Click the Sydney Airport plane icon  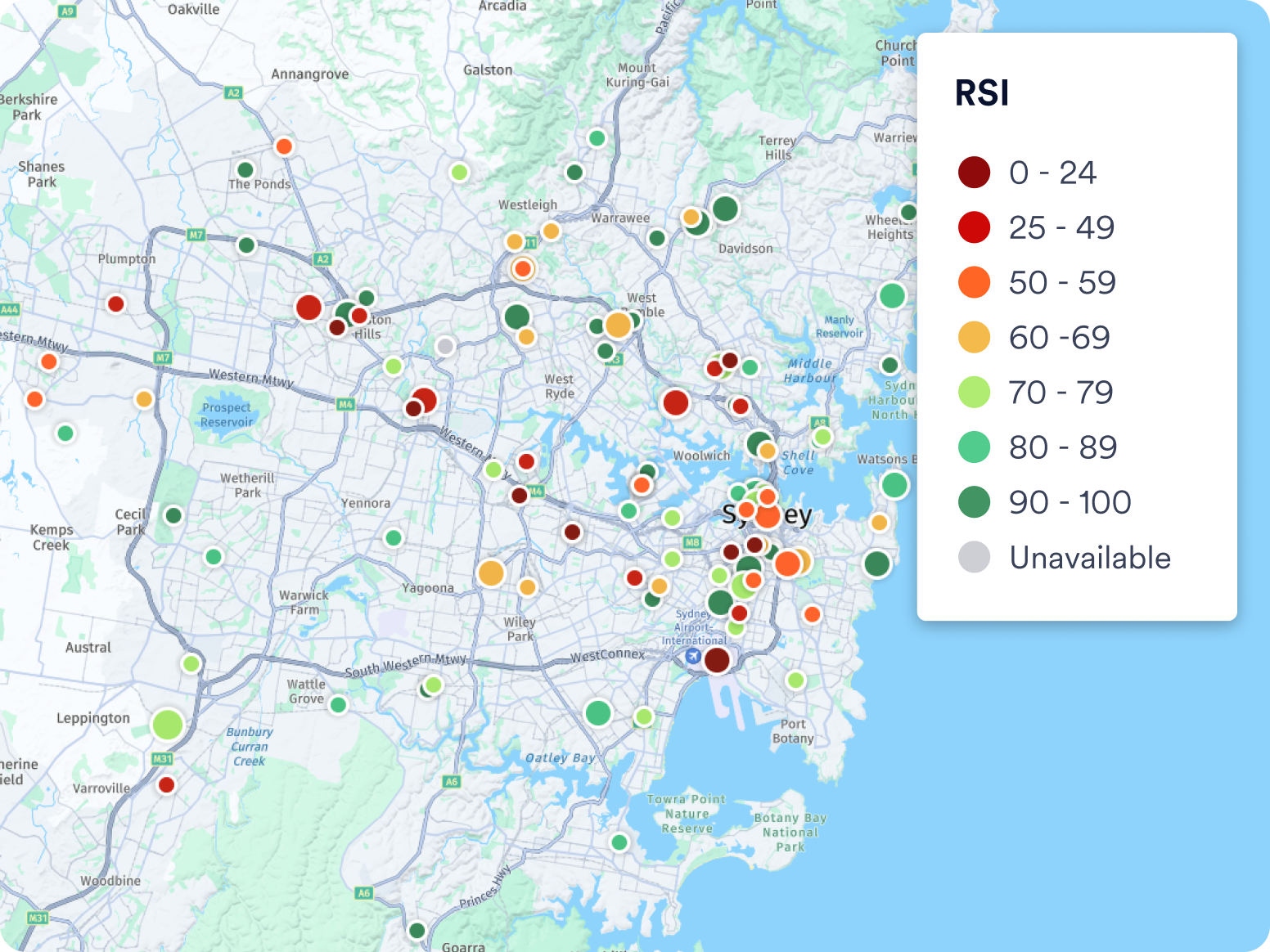(693, 656)
